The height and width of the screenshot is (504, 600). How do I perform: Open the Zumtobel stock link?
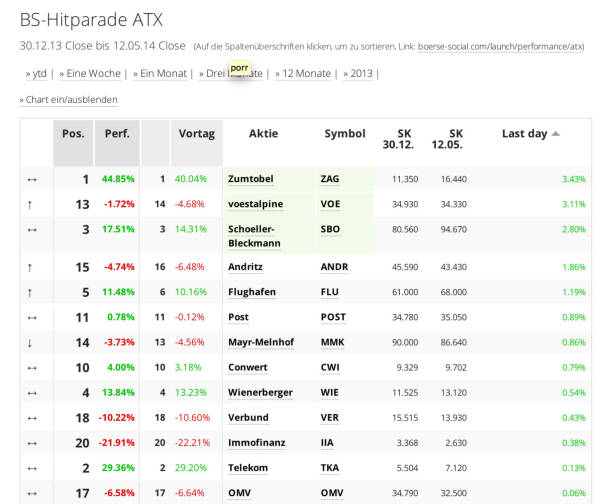[x=250, y=179]
